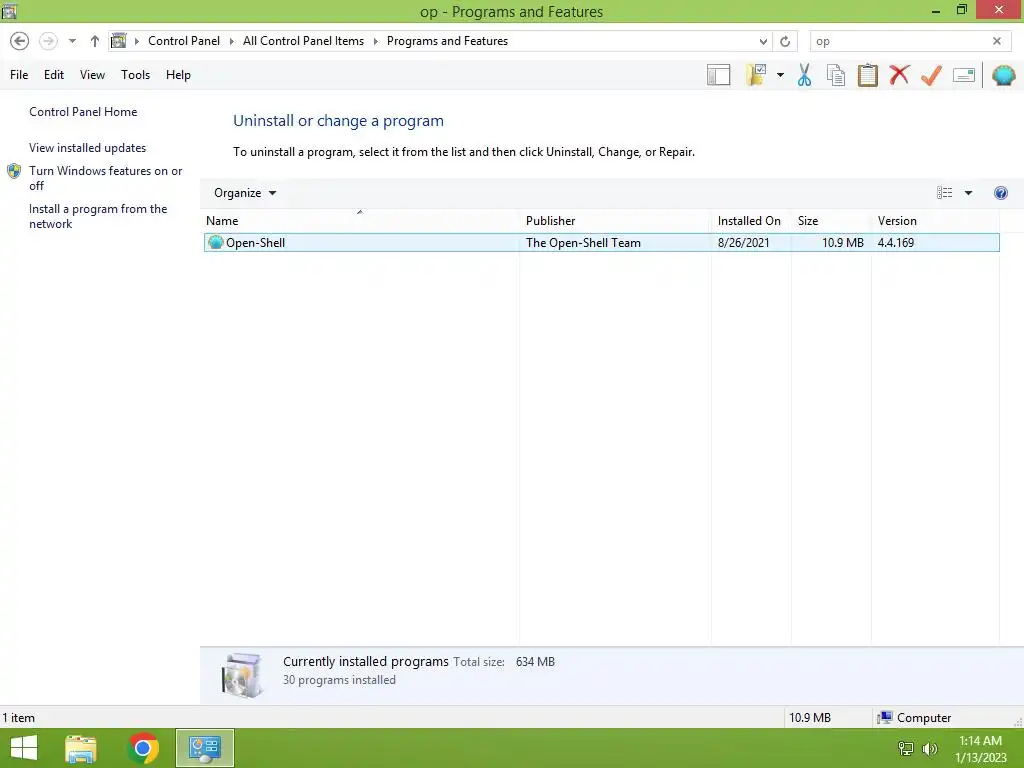The width and height of the screenshot is (1024, 768).
Task: Click the shield icon beside Windows features
Action: click(x=14, y=171)
